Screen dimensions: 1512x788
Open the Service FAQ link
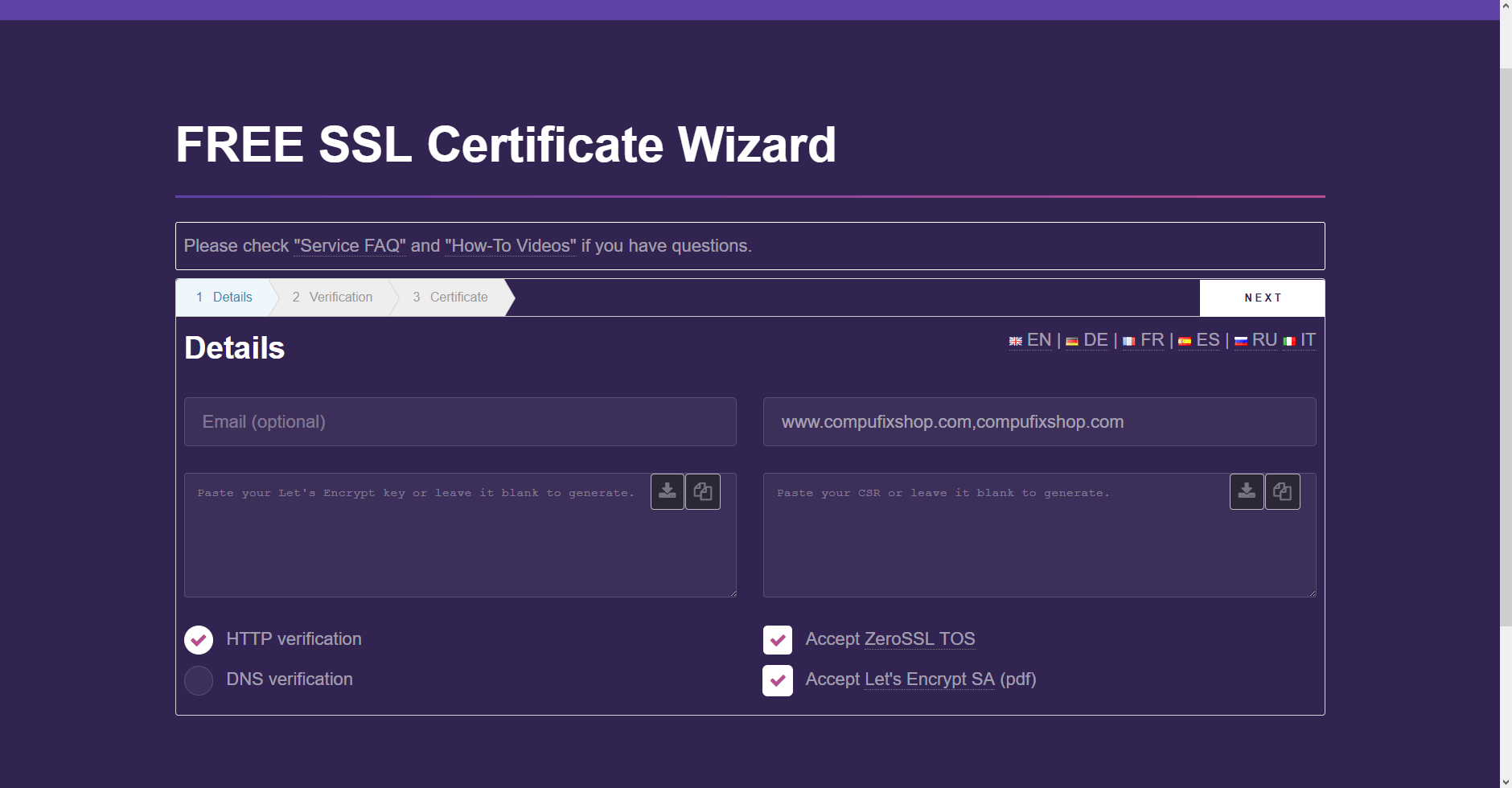point(349,246)
